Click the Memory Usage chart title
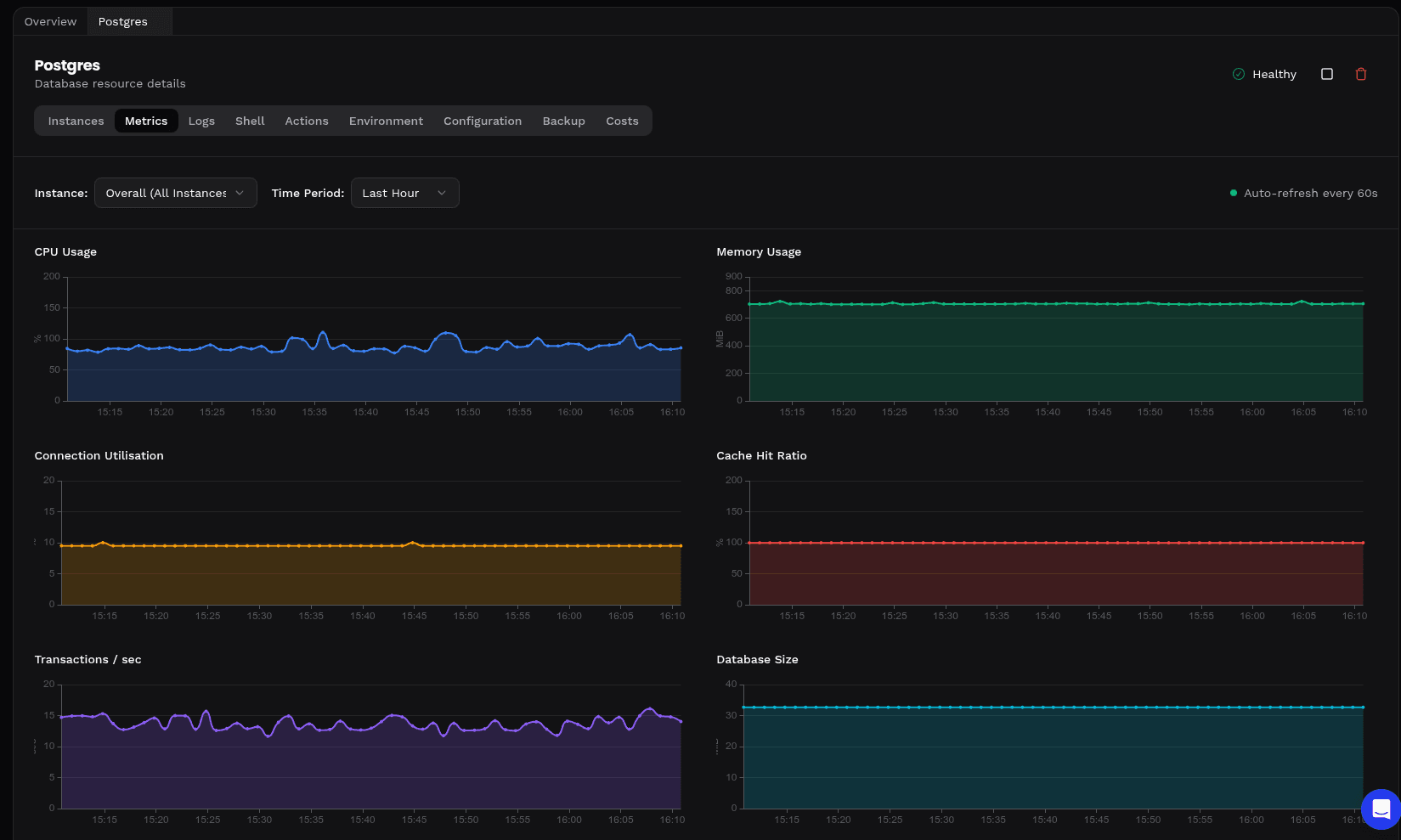Image resolution: width=1401 pixels, height=840 pixels. (x=759, y=251)
